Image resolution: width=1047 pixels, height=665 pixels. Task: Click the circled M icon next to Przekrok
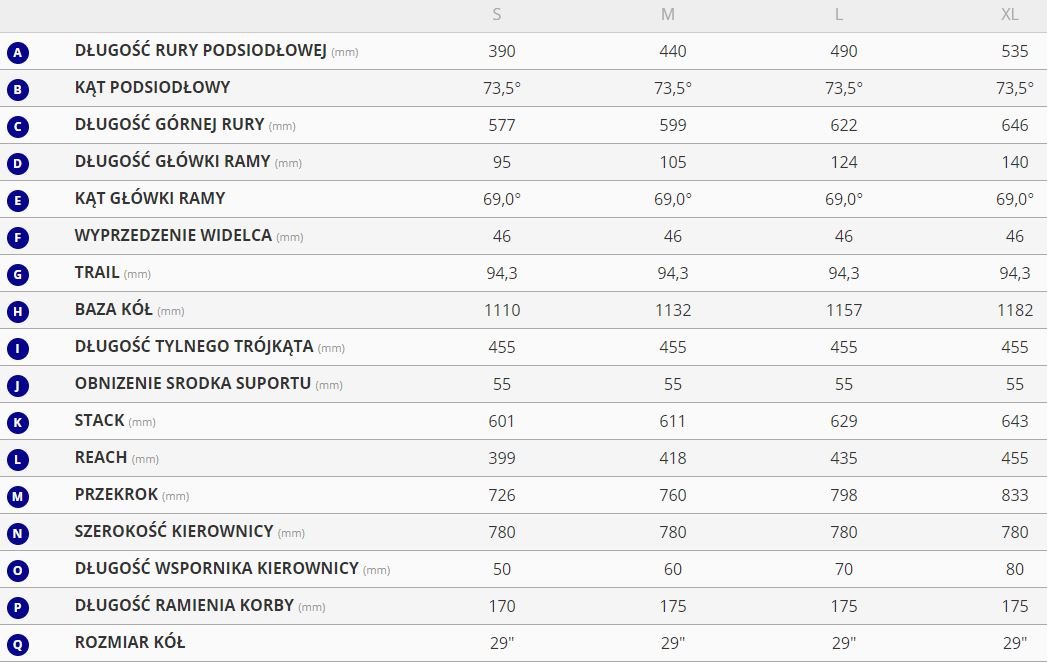pyautogui.click(x=17, y=497)
